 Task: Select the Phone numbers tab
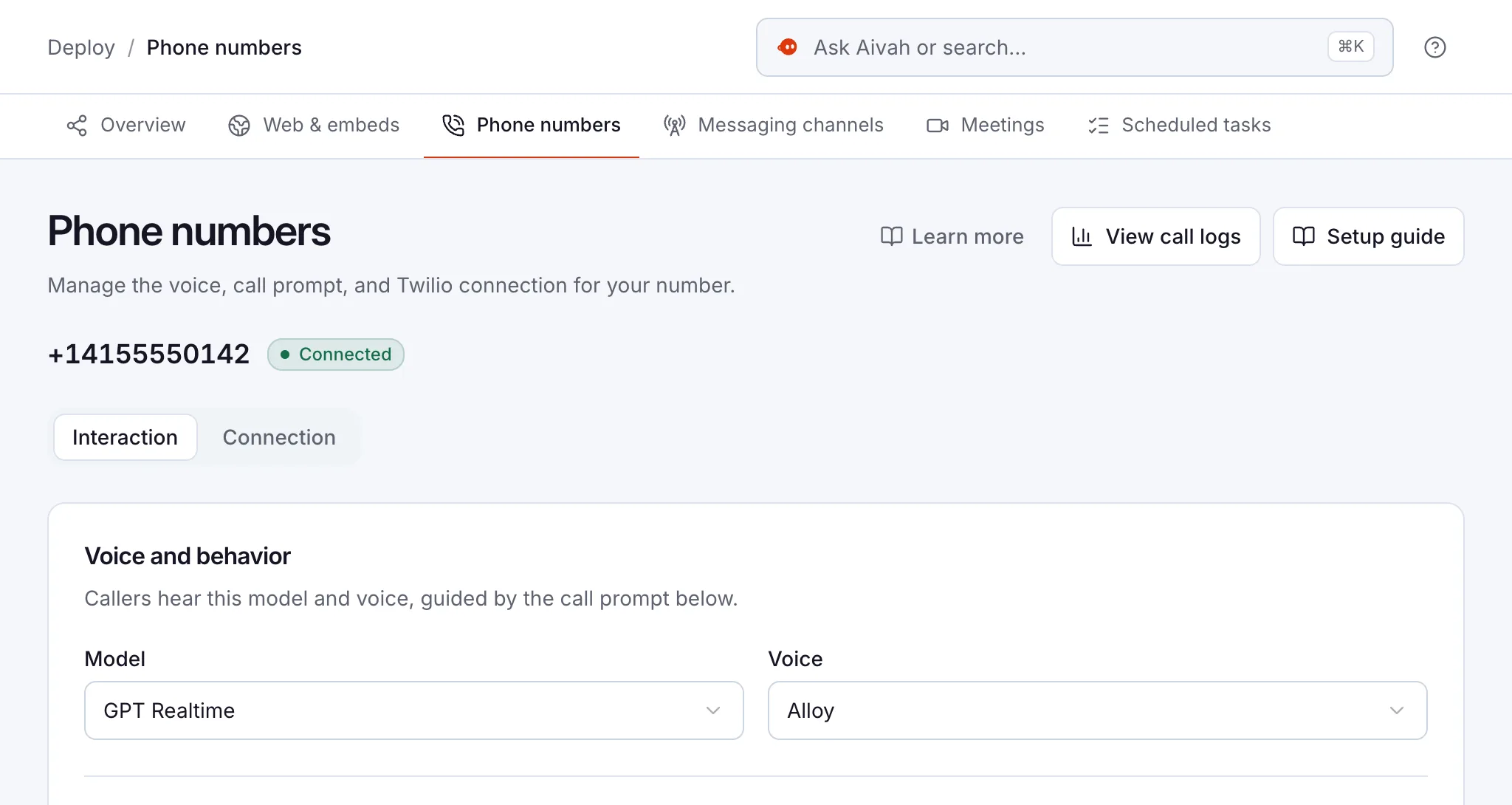click(532, 126)
